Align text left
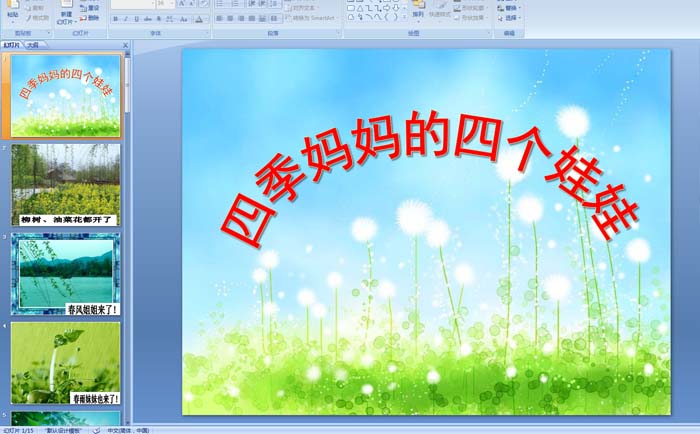 219,18
